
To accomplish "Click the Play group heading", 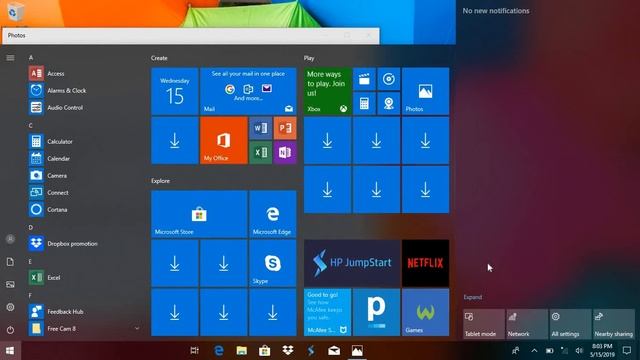I will pos(309,58).
